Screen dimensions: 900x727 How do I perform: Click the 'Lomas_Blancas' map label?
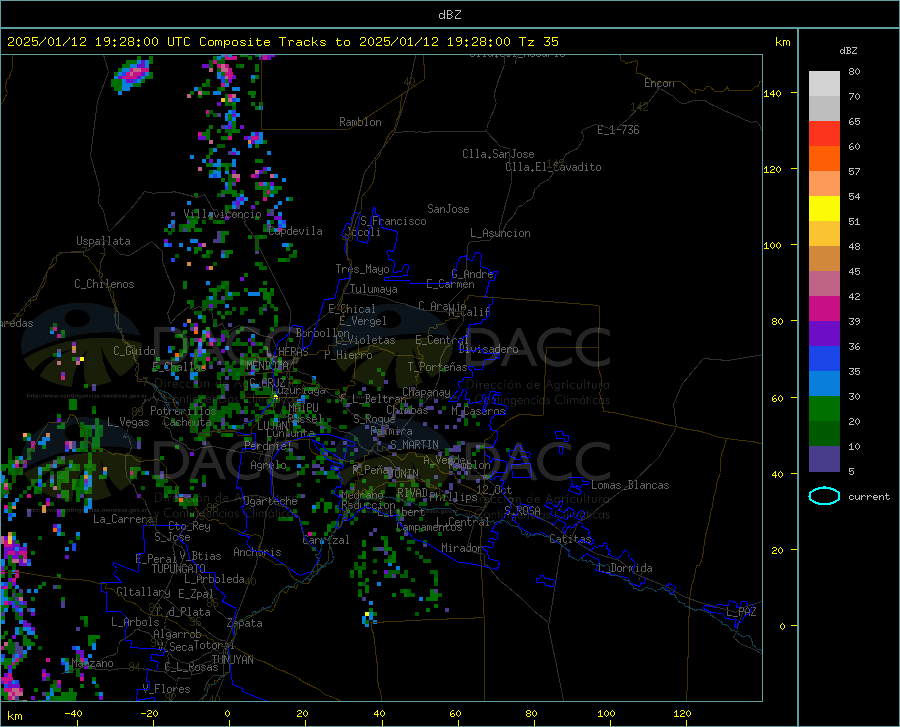(x=630, y=485)
